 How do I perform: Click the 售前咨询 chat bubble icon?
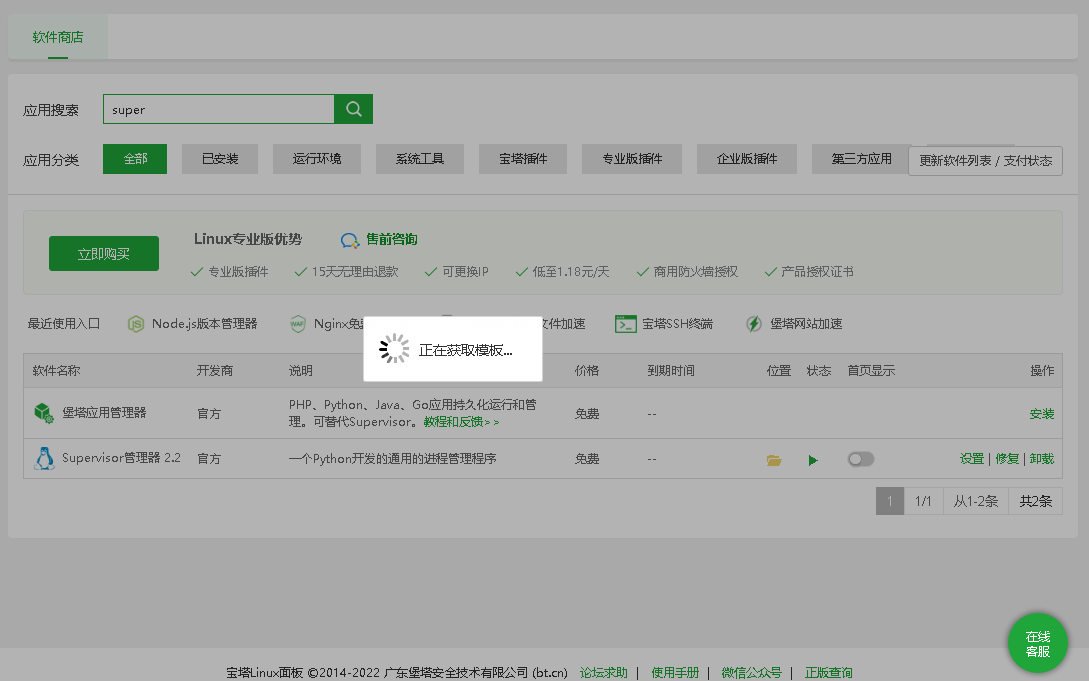pos(349,240)
